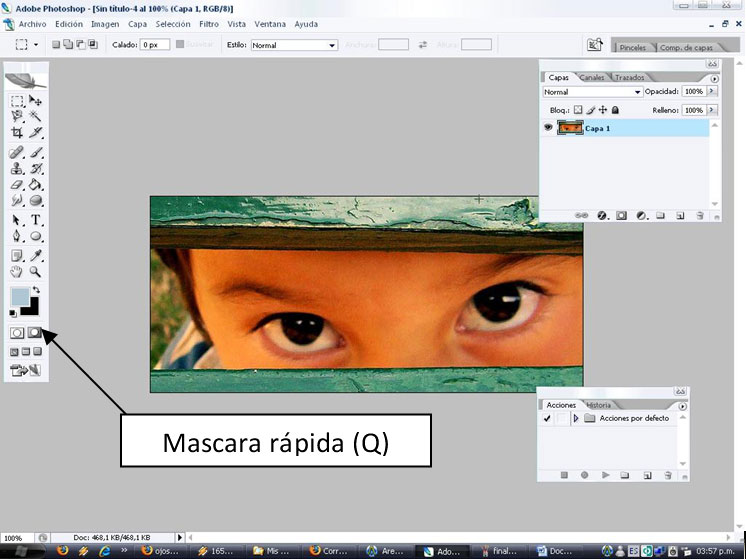Image resolution: width=746 pixels, height=559 pixels.
Task: Toggle Acciones por defecto checkmark
Action: [547, 418]
